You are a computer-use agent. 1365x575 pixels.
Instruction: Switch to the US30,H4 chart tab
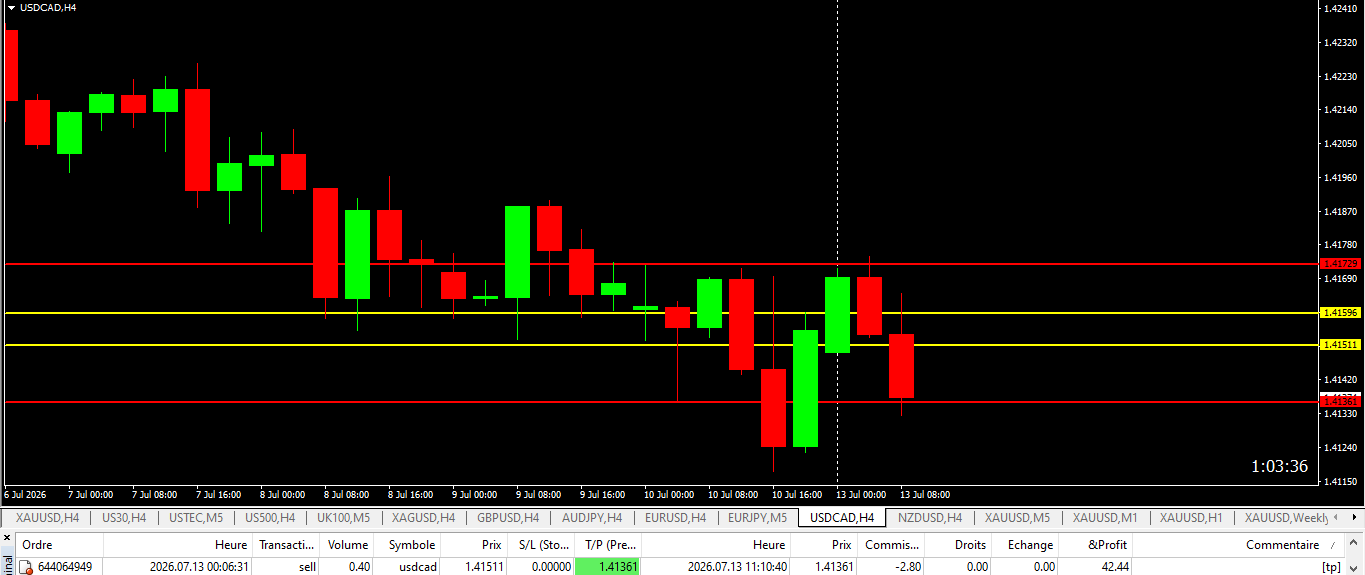point(124,517)
